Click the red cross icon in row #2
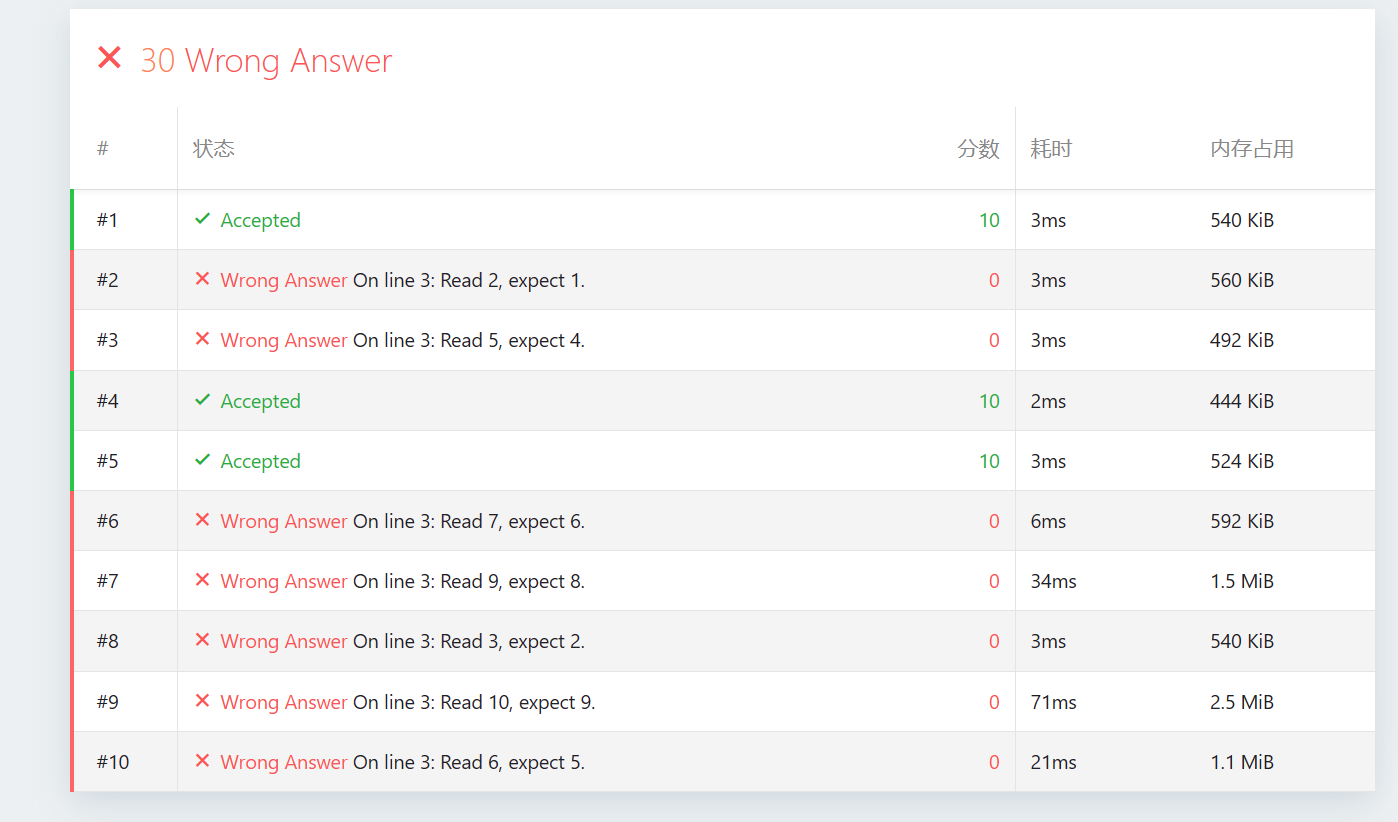Viewport: 1398px width, 822px height. pos(202,279)
